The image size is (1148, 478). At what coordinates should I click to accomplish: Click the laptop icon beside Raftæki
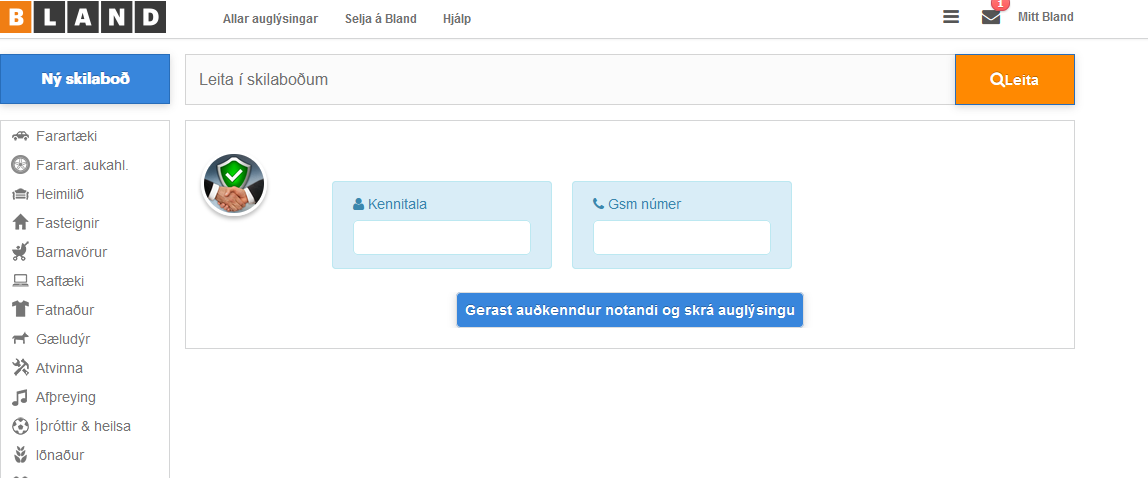tap(20, 281)
